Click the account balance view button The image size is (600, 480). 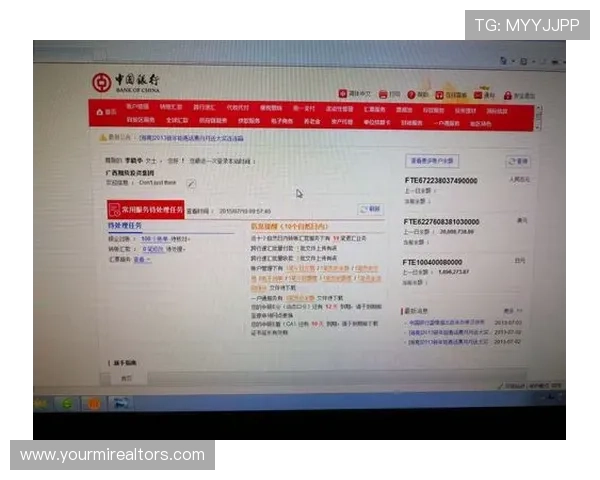[432, 161]
